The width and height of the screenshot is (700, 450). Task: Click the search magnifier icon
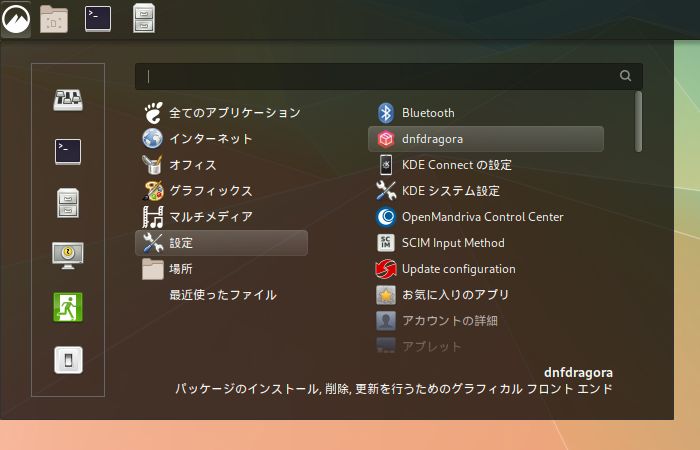625,76
